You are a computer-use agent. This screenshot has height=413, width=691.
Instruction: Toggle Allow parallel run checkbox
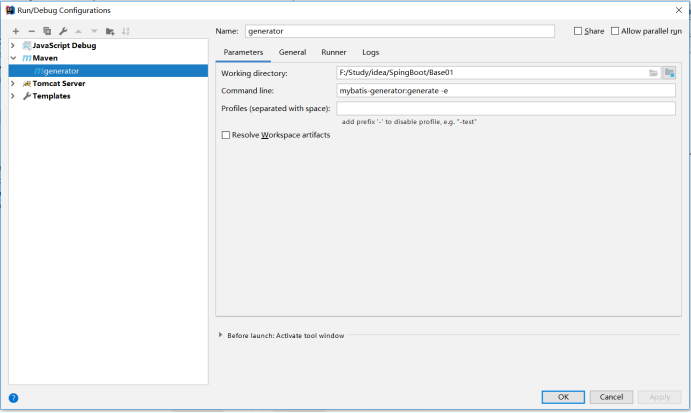click(615, 31)
